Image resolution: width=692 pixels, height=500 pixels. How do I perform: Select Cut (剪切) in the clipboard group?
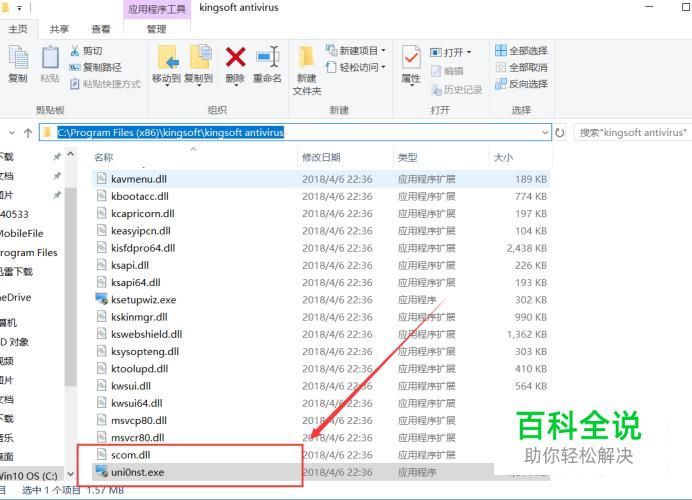click(x=86, y=51)
